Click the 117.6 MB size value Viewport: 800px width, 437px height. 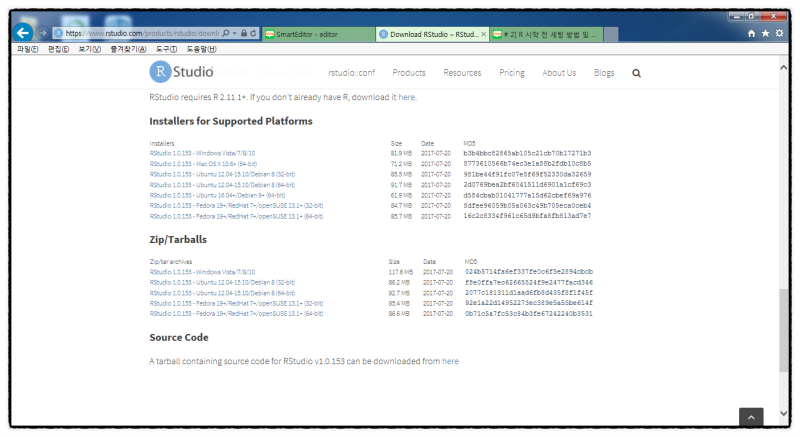tap(401, 272)
